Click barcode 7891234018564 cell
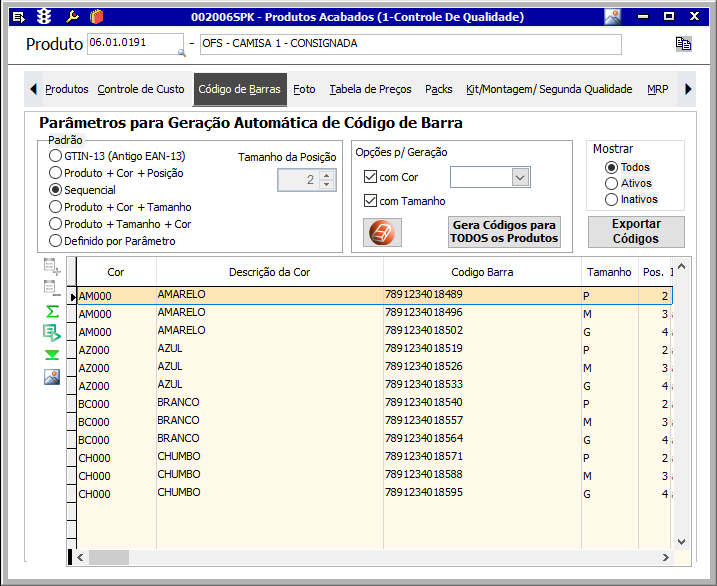 coord(482,439)
